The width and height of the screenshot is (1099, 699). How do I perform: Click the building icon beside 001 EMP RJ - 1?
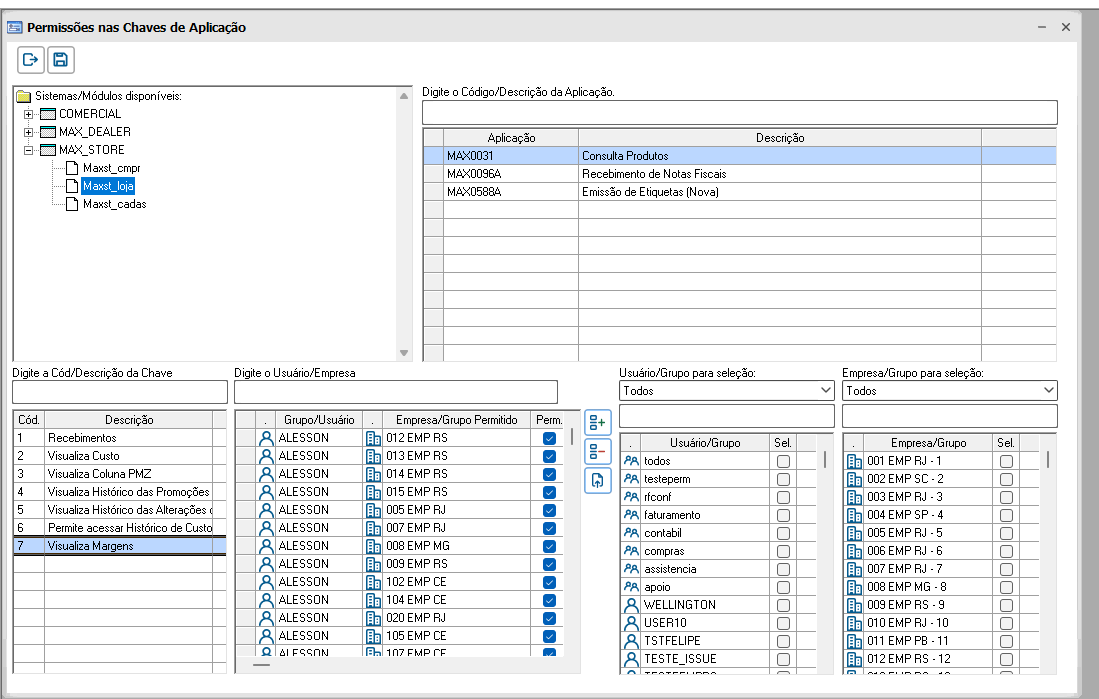(x=854, y=461)
